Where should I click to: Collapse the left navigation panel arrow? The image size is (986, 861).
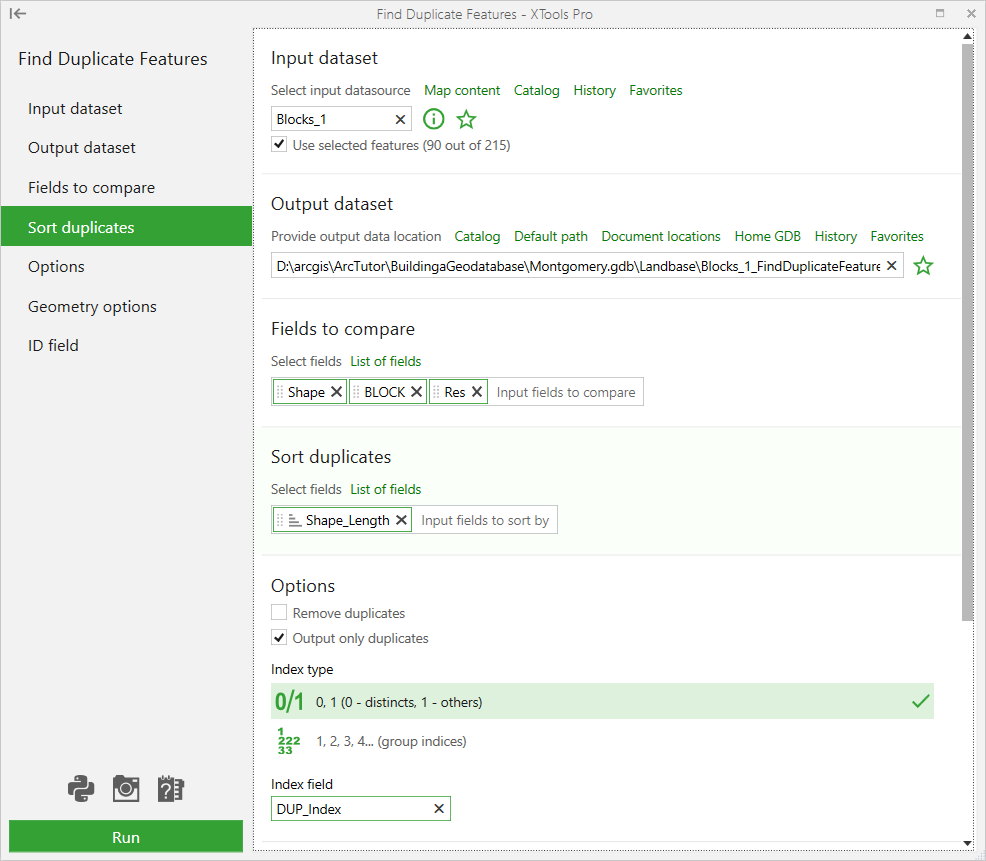coord(18,14)
